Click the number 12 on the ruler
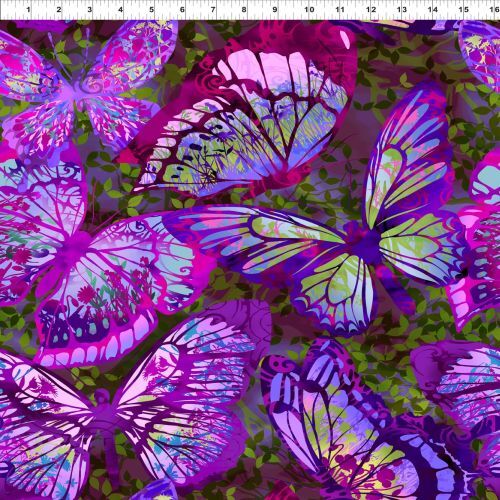This screenshot has height=500, width=500. 371,9
